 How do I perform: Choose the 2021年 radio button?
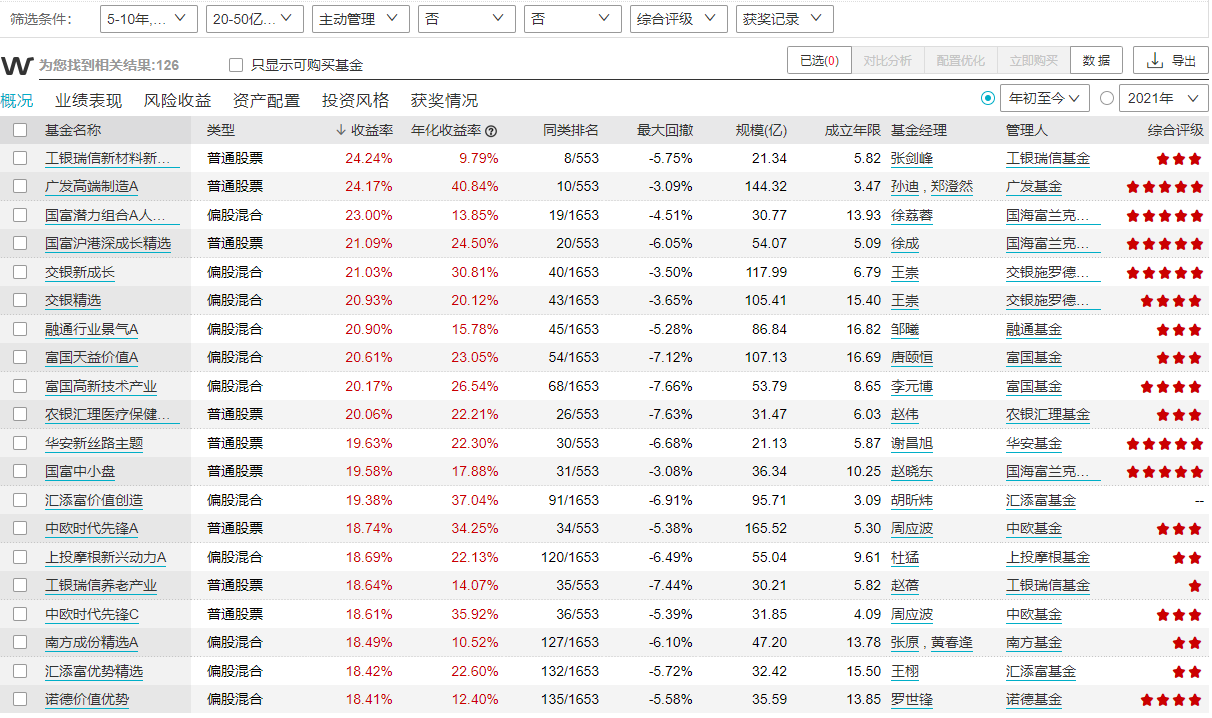tap(1107, 98)
